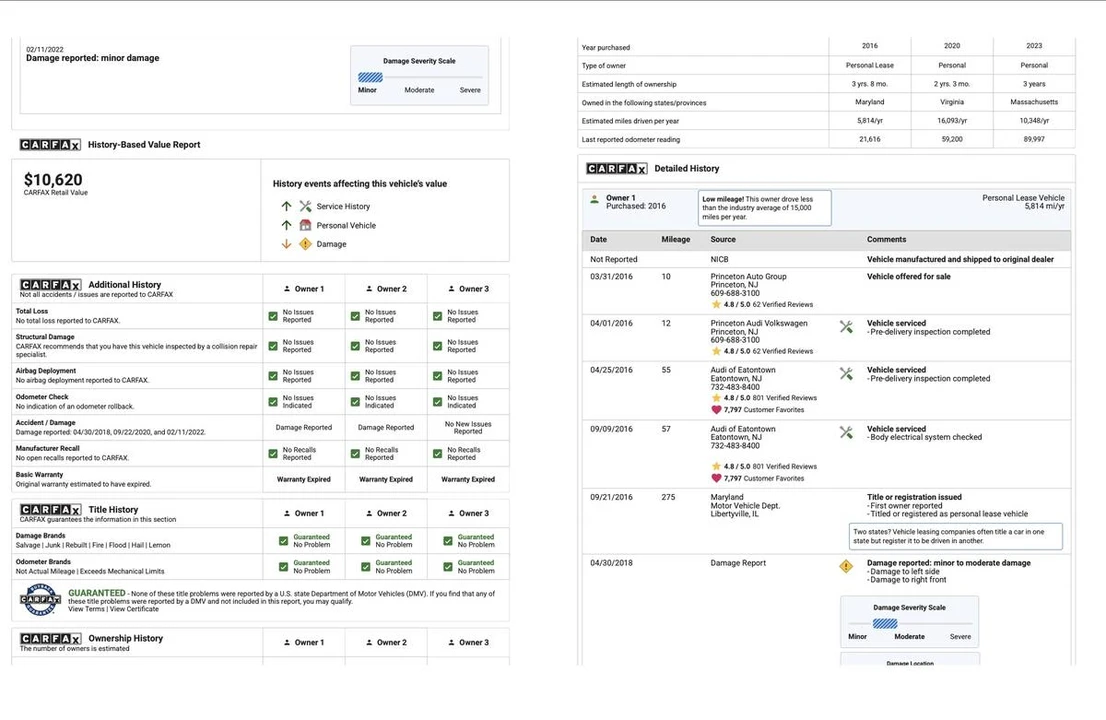Click the orange Damage diamond in value report

[x=305, y=244]
